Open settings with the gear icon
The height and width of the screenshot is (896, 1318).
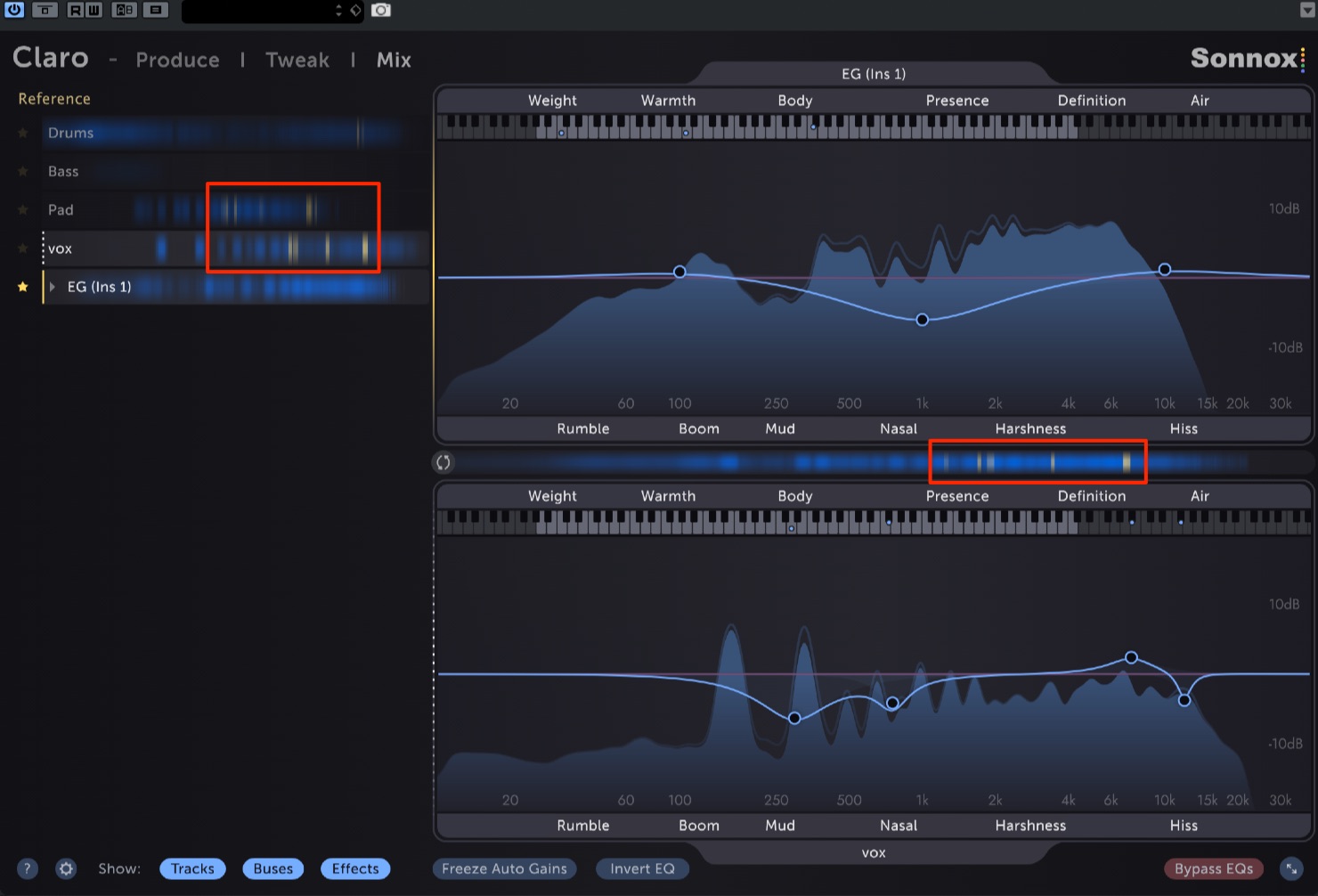66,868
